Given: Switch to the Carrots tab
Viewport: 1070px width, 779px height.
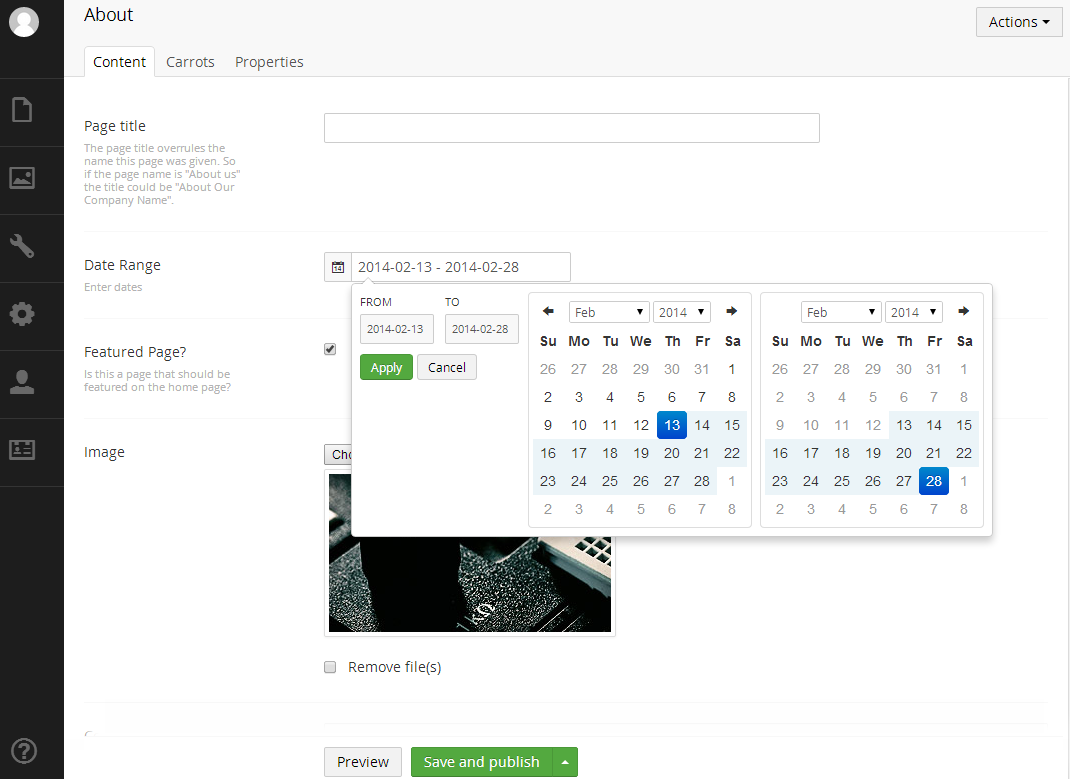Looking at the screenshot, I should click(190, 62).
